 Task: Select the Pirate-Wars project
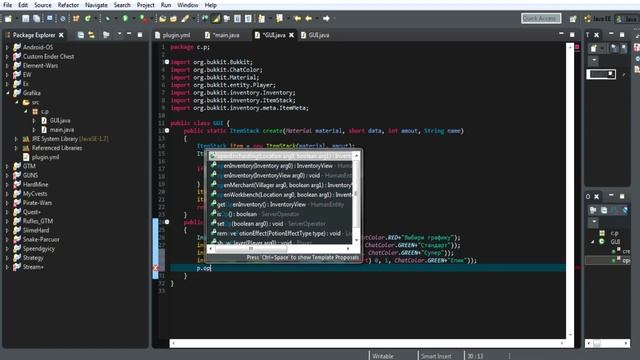[x=37, y=203]
